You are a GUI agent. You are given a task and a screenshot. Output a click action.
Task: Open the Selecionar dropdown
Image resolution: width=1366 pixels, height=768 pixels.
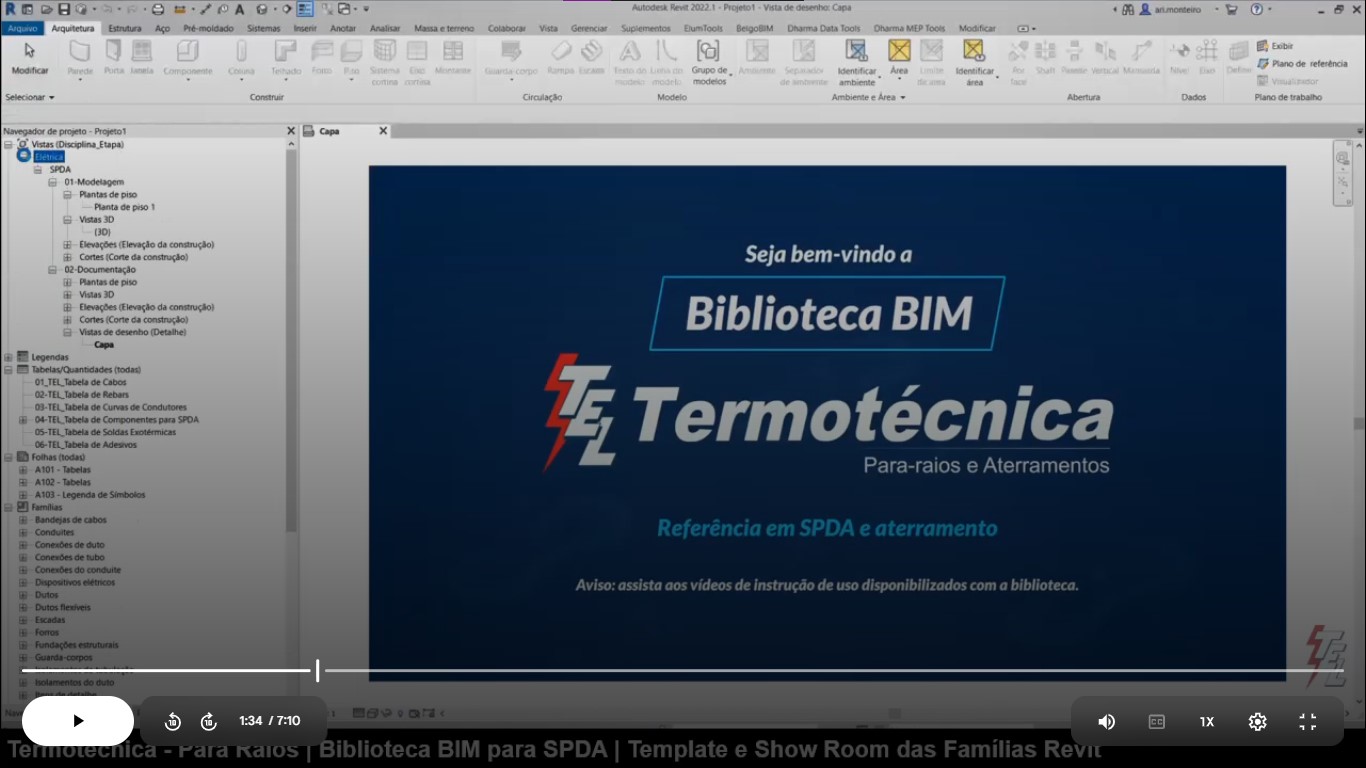[30, 97]
